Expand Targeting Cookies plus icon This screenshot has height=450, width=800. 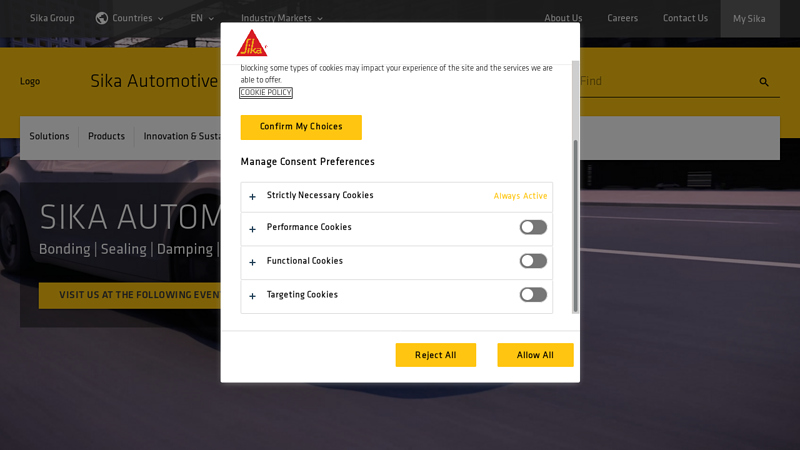coord(253,296)
